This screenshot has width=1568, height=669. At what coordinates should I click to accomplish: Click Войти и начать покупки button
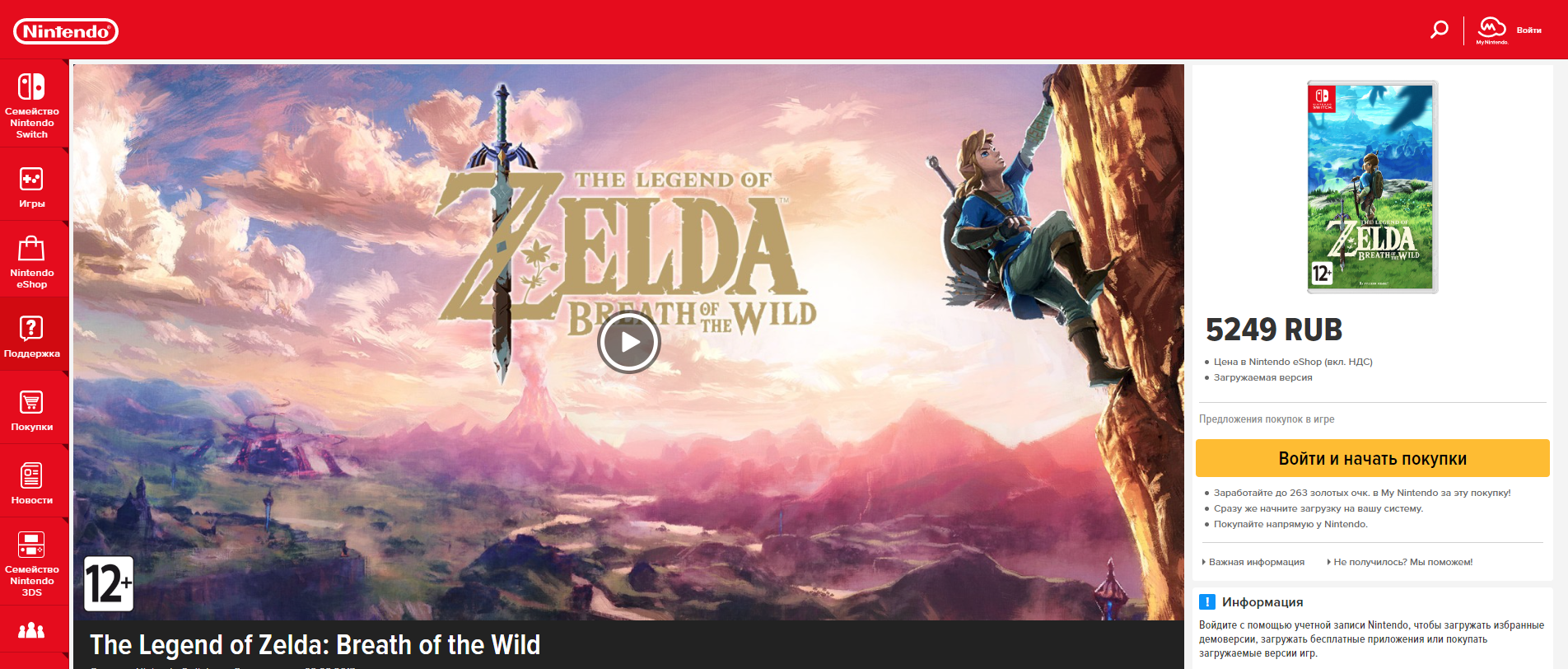tap(1373, 458)
